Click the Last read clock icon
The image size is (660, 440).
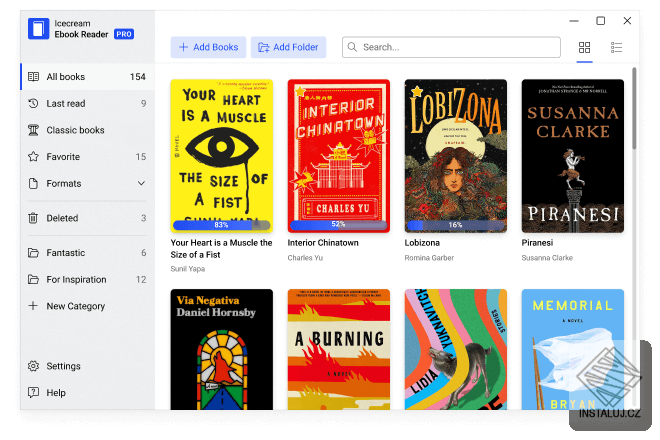(x=33, y=103)
